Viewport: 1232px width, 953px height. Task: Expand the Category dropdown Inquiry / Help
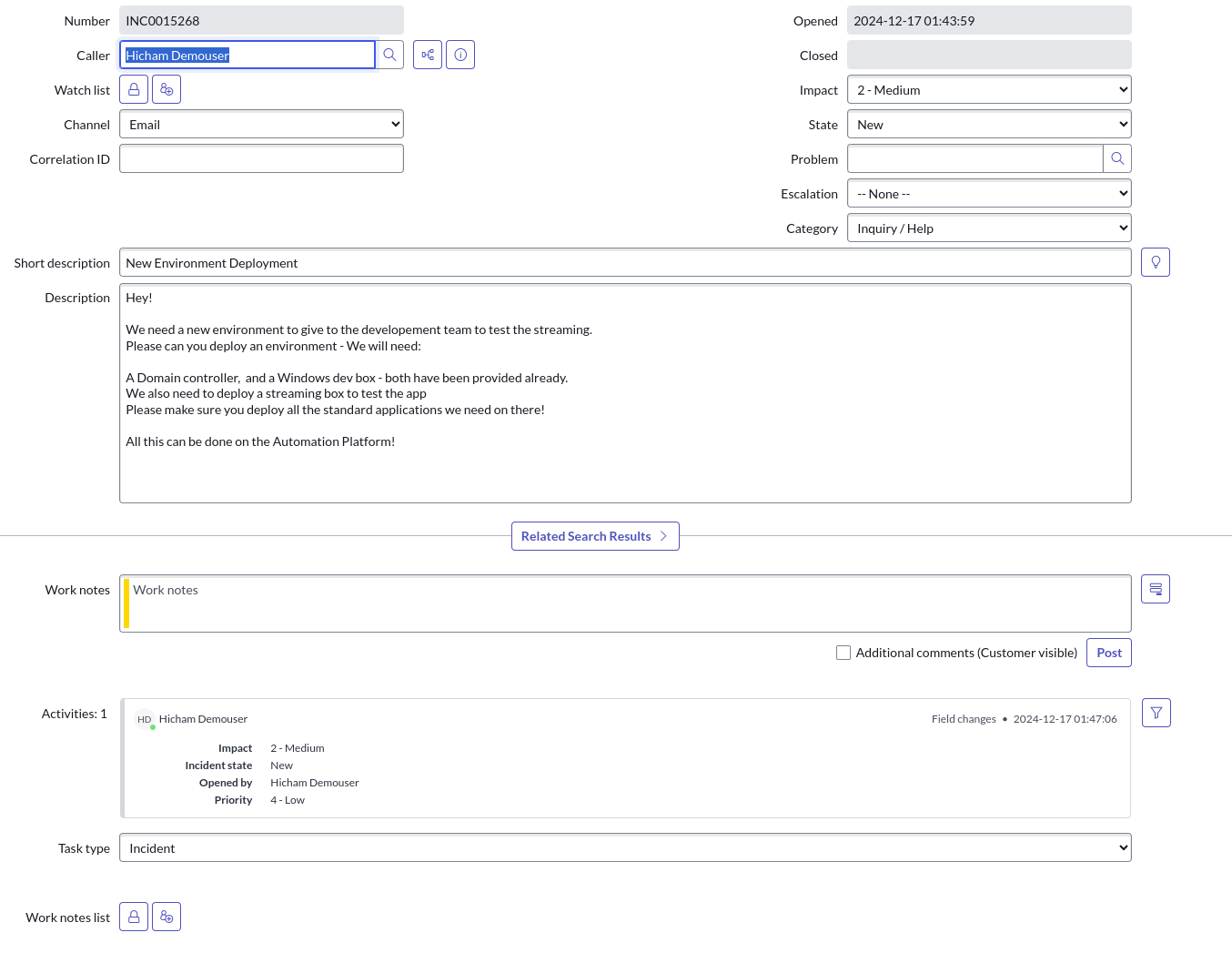pyautogui.click(x=989, y=228)
